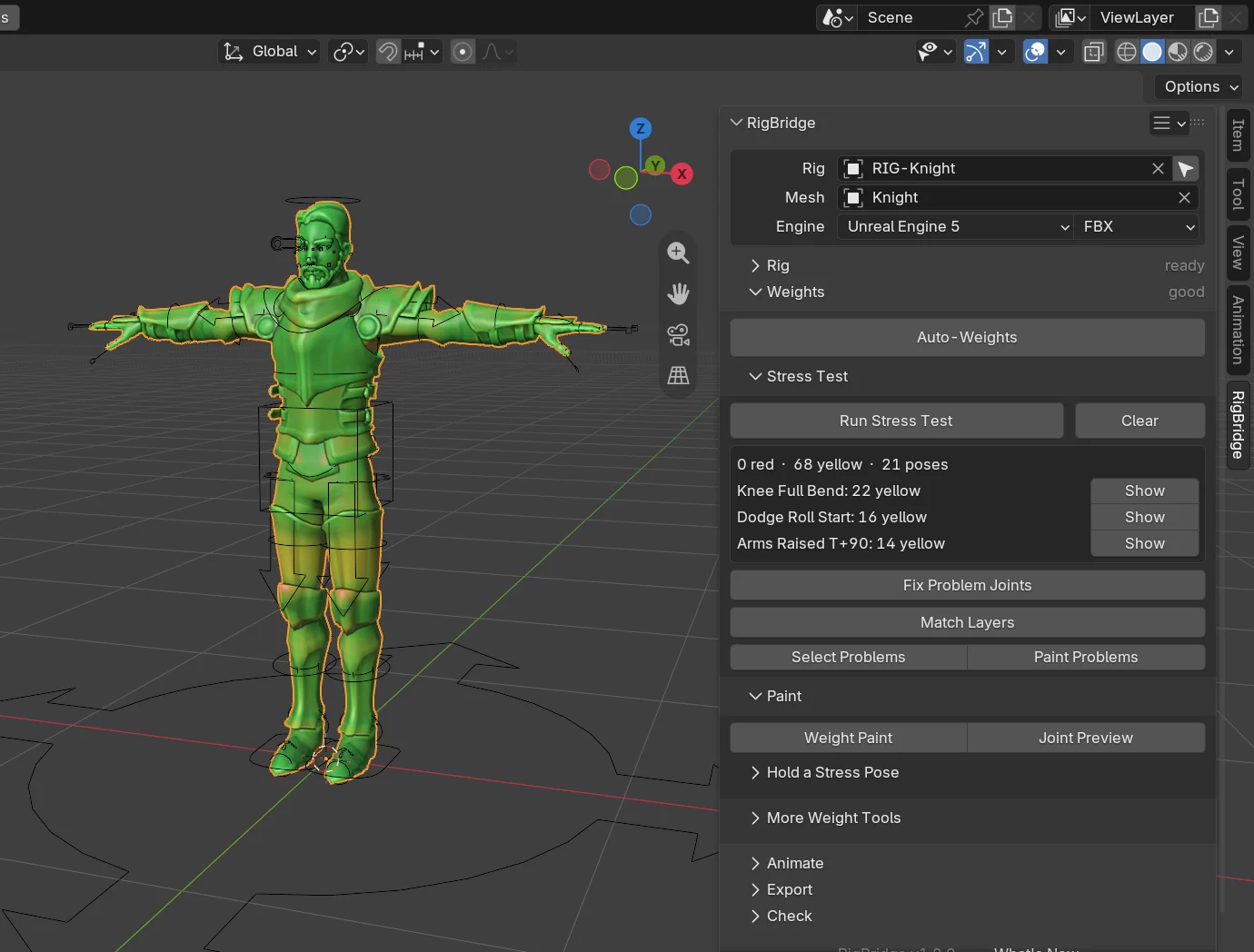Show the Knee Full Bend pose
Screen dimensions: 1254x952
[x=1144, y=491]
